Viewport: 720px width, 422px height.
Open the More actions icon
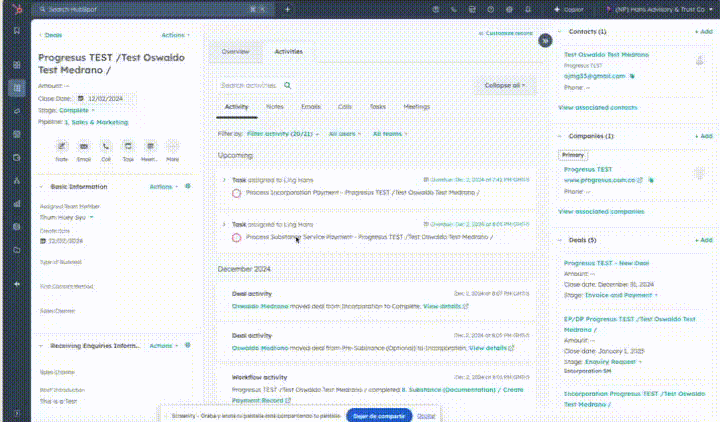click(172, 146)
